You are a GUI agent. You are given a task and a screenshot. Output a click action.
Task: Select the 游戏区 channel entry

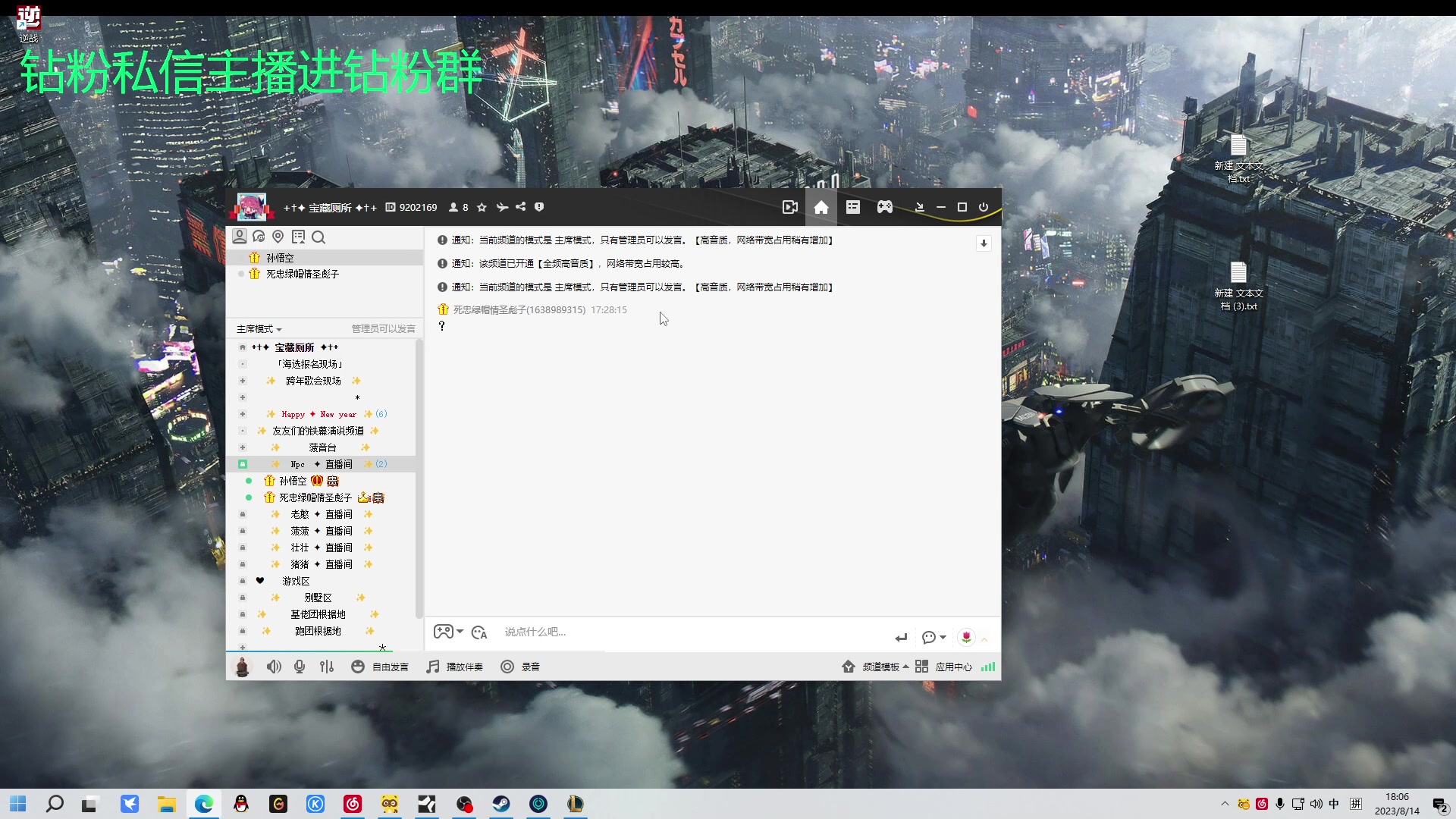[x=296, y=581]
